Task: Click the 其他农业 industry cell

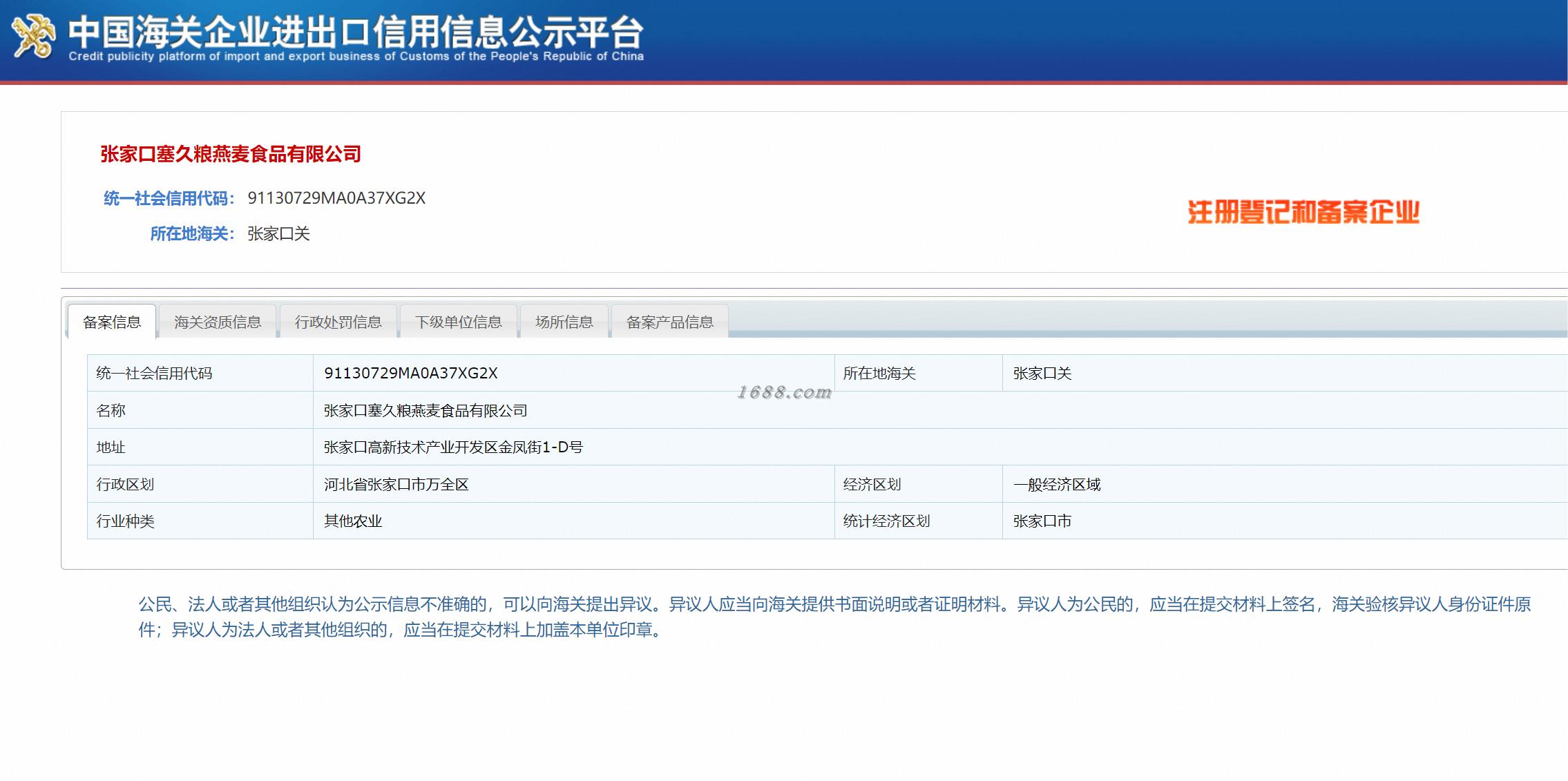Action: [353, 521]
